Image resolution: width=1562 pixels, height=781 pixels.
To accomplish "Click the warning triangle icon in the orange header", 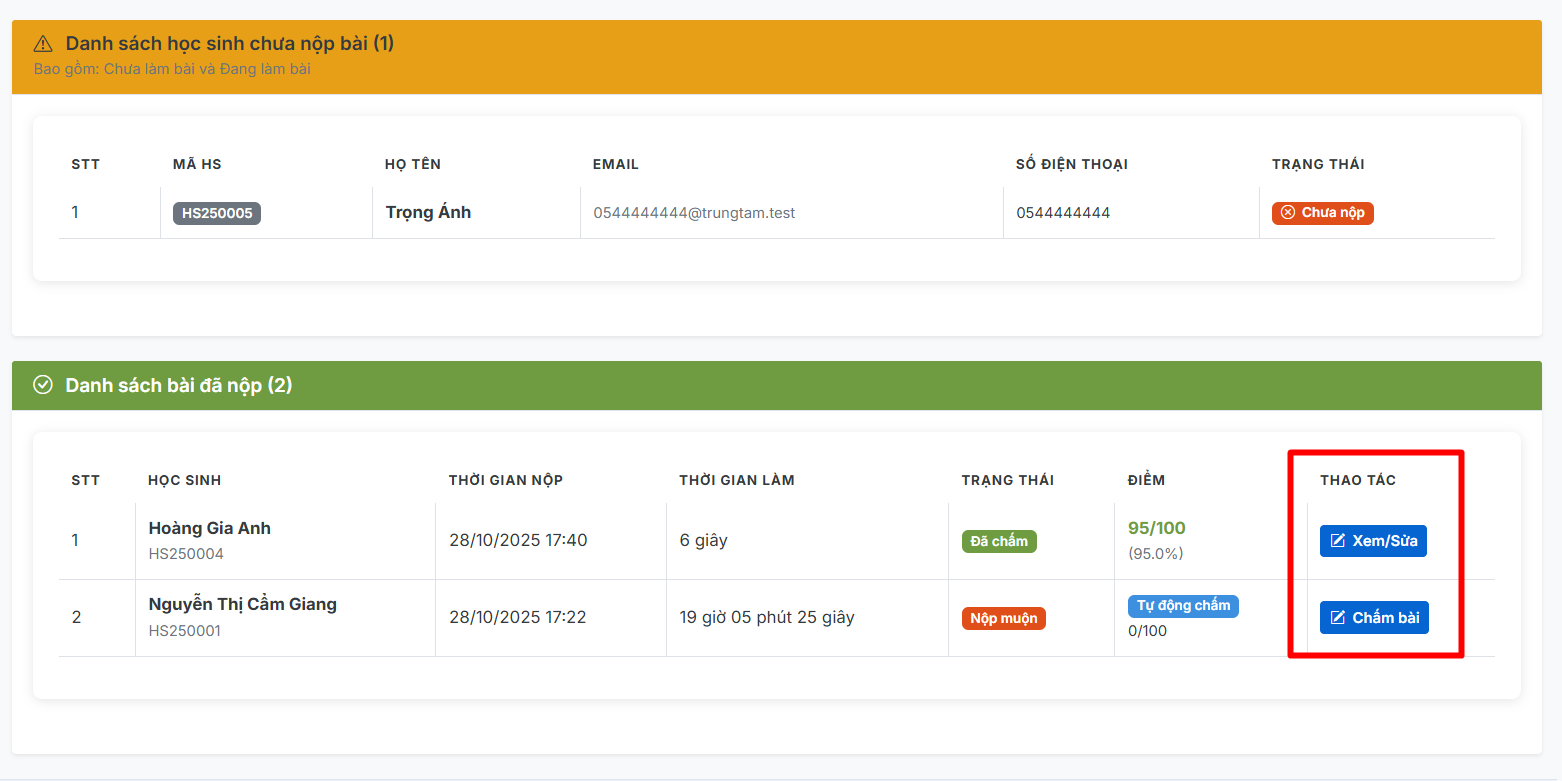I will [43, 44].
